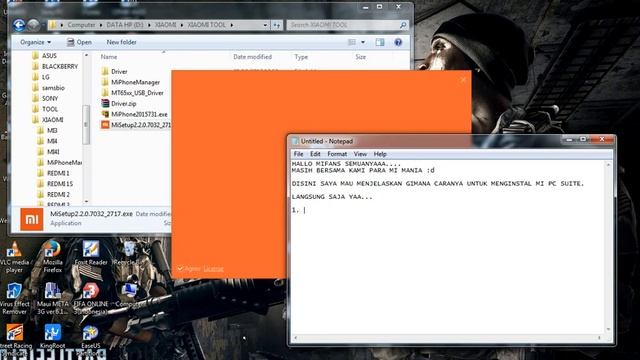Click the Mi logo in details pane
Image resolution: width=640 pixels, height=360 pixels.
tap(32, 219)
